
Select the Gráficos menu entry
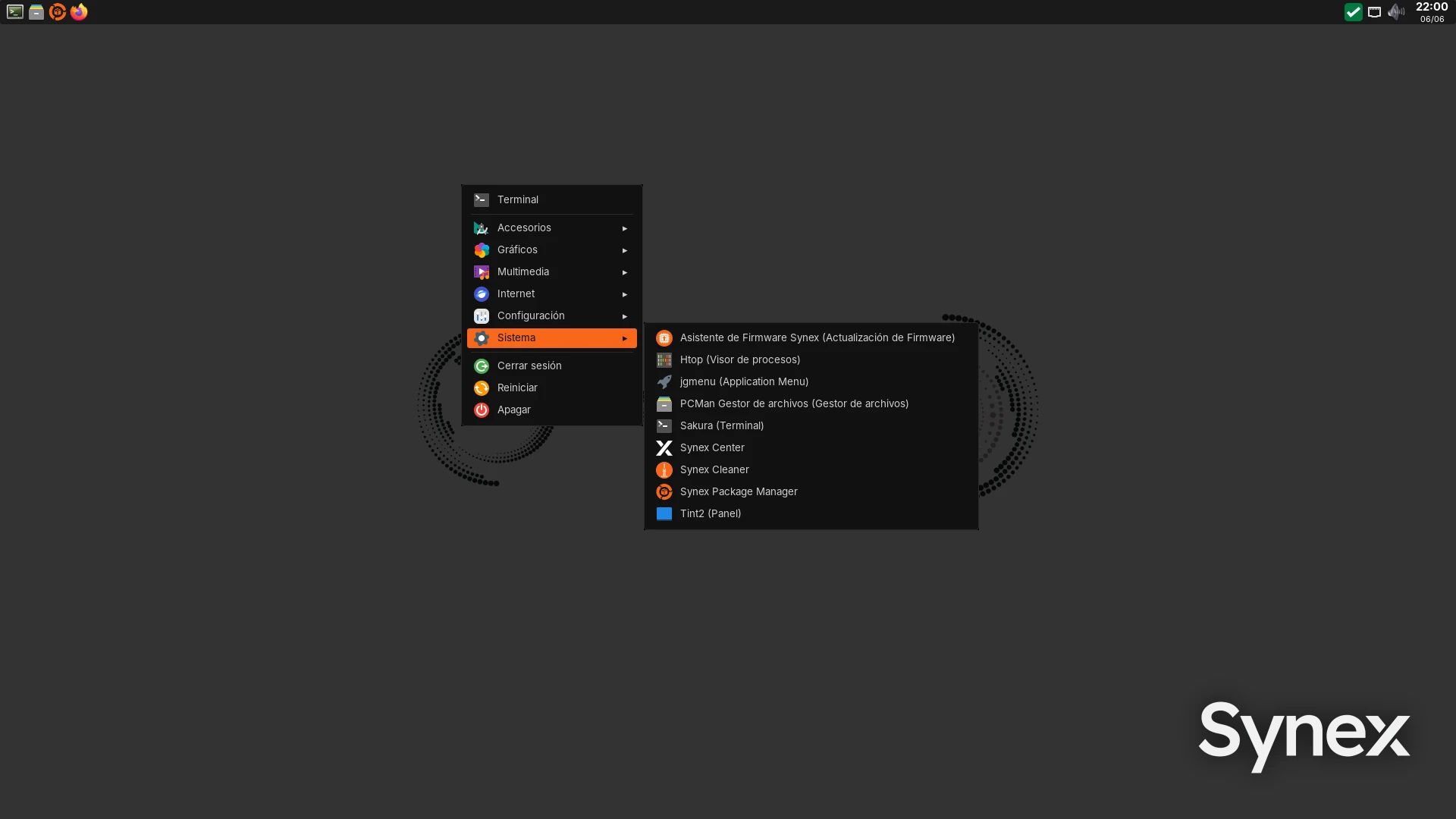pyautogui.click(x=552, y=250)
